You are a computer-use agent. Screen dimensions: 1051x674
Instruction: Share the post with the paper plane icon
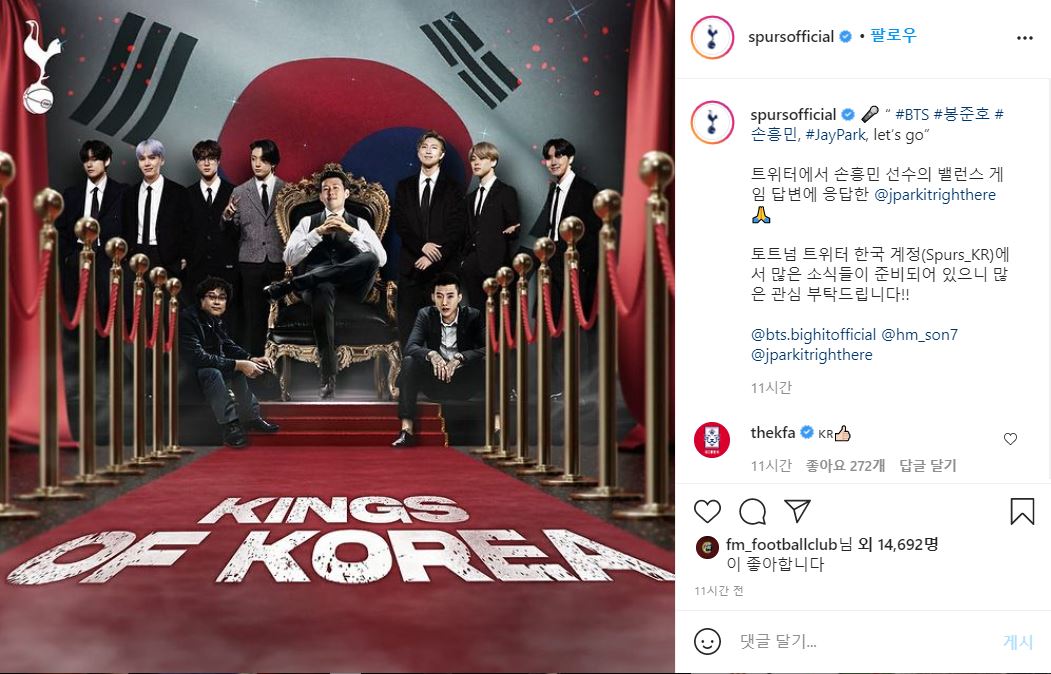pyautogui.click(x=798, y=511)
